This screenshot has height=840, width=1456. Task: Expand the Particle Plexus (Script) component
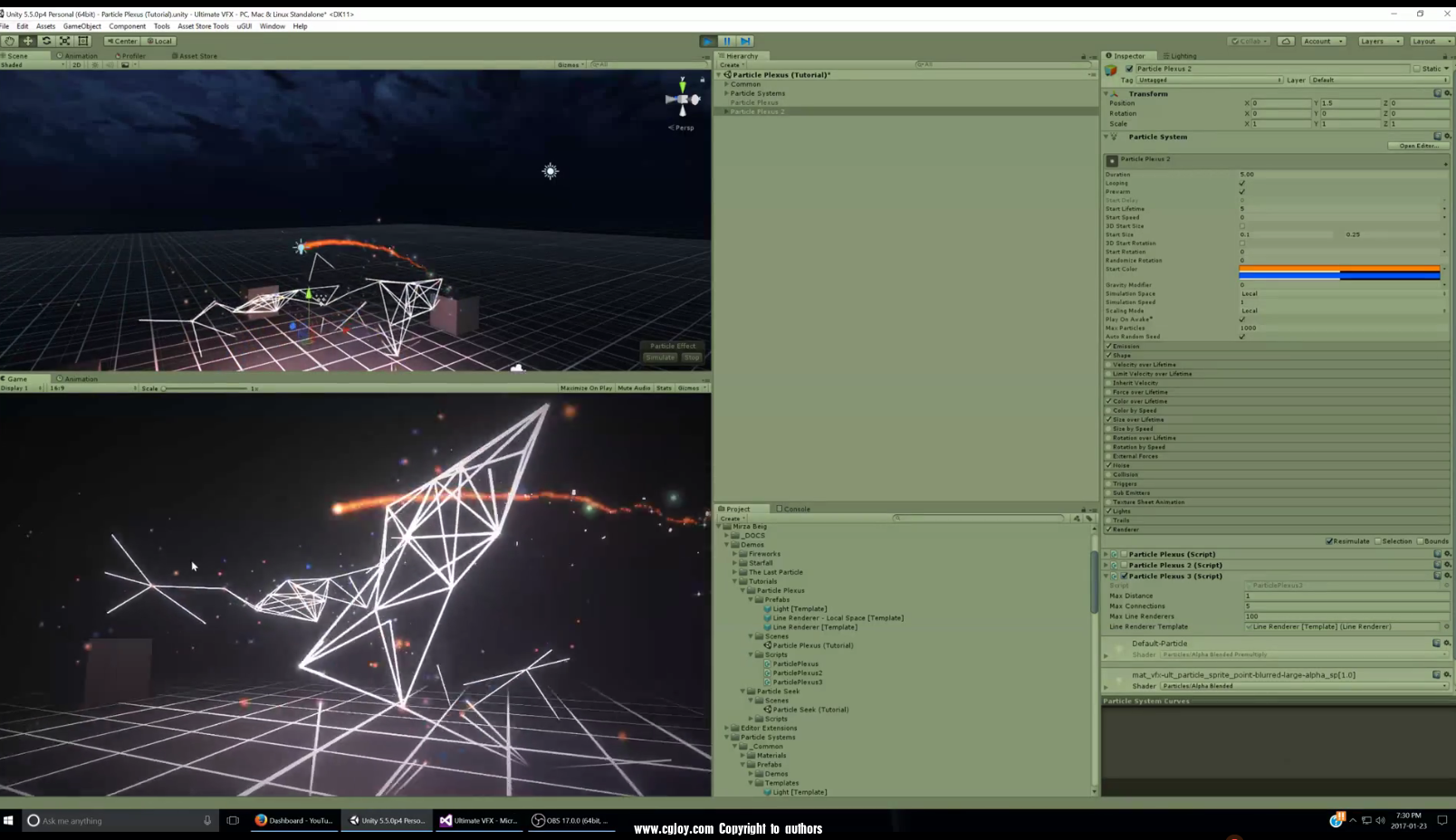(1106, 554)
